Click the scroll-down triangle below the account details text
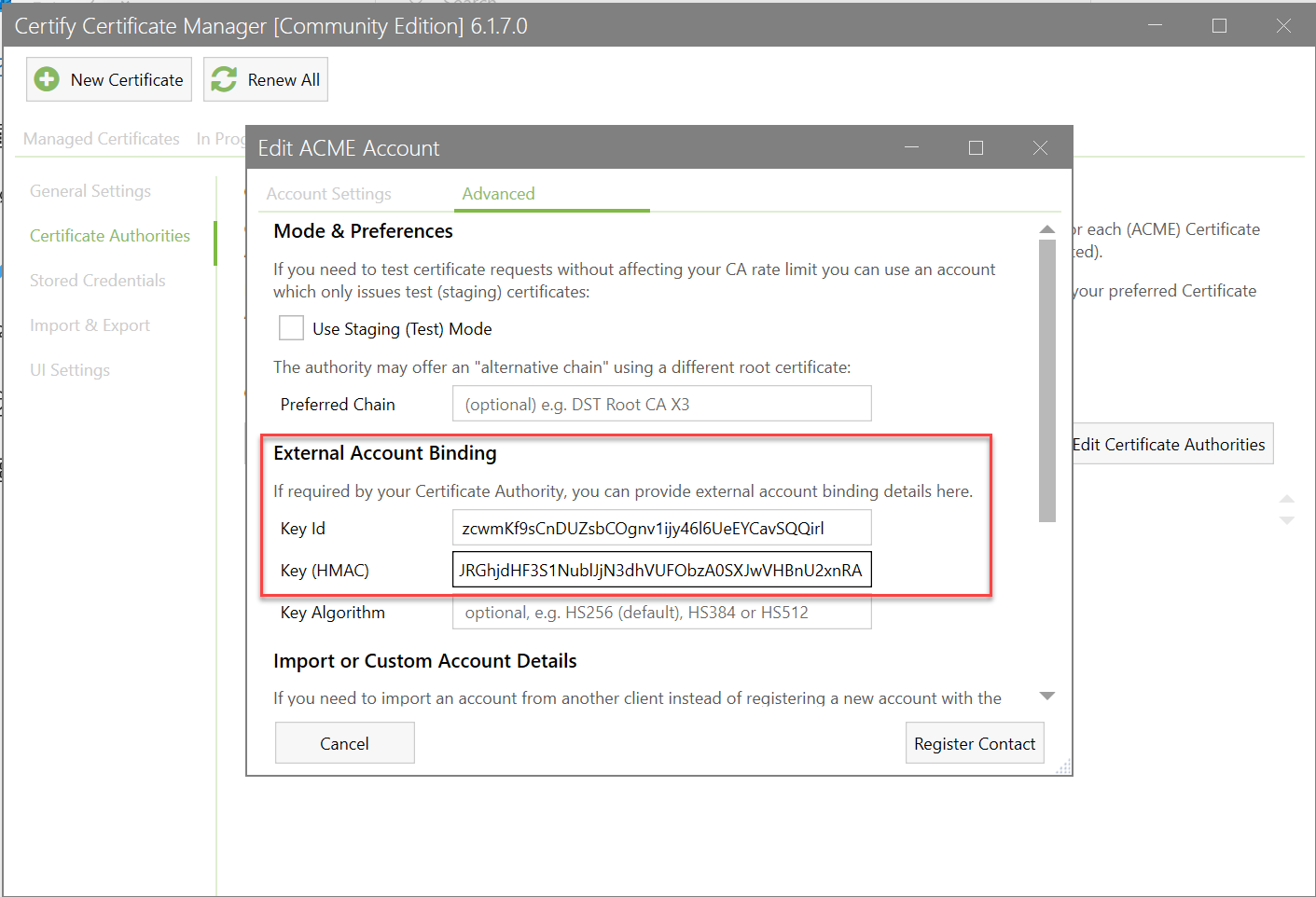 click(1048, 696)
